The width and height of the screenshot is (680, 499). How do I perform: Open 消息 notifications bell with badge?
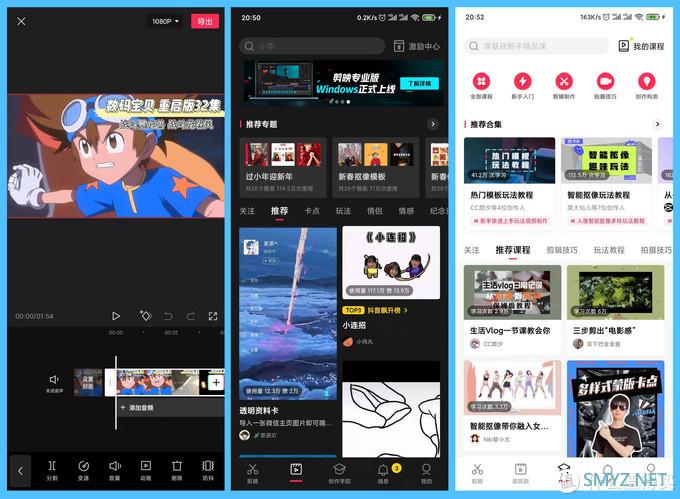click(x=383, y=473)
